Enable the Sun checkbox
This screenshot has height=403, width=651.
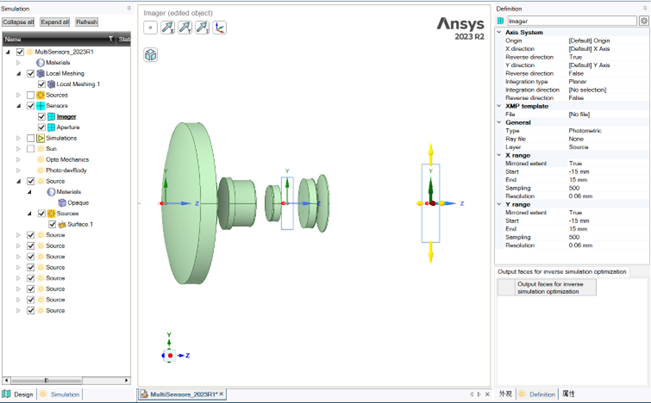31,149
